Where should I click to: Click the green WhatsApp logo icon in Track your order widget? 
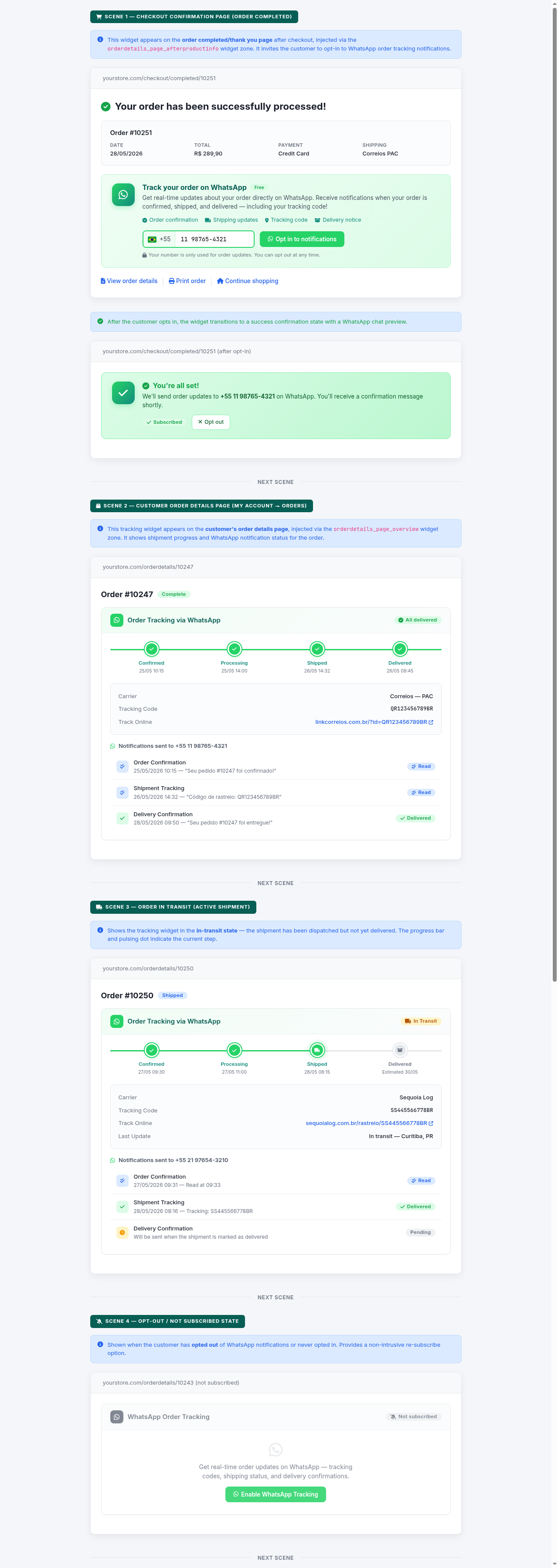[123, 195]
